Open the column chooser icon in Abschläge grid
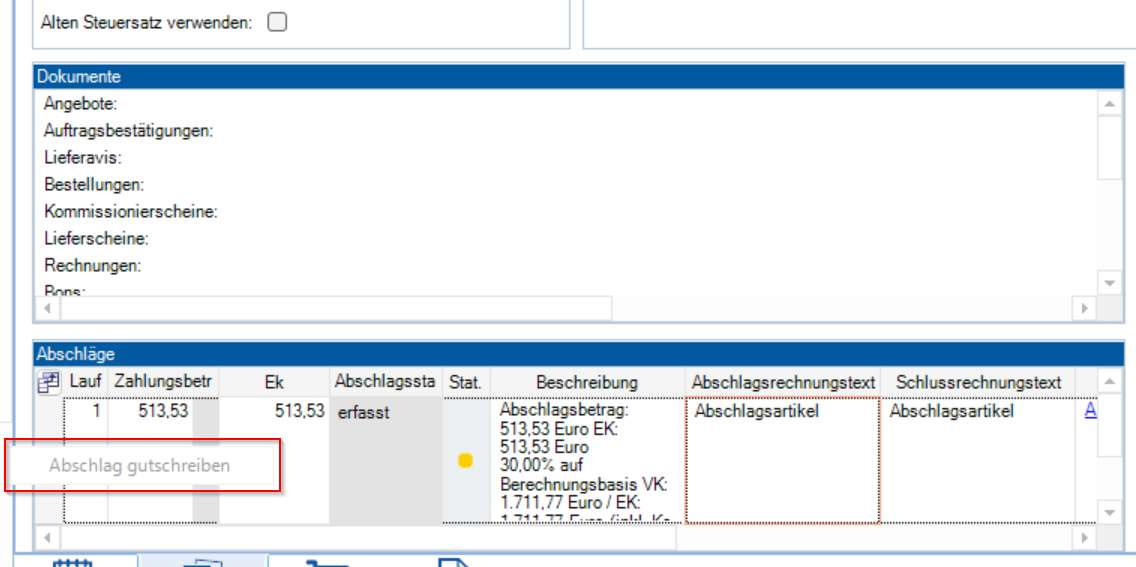 click(x=48, y=383)
